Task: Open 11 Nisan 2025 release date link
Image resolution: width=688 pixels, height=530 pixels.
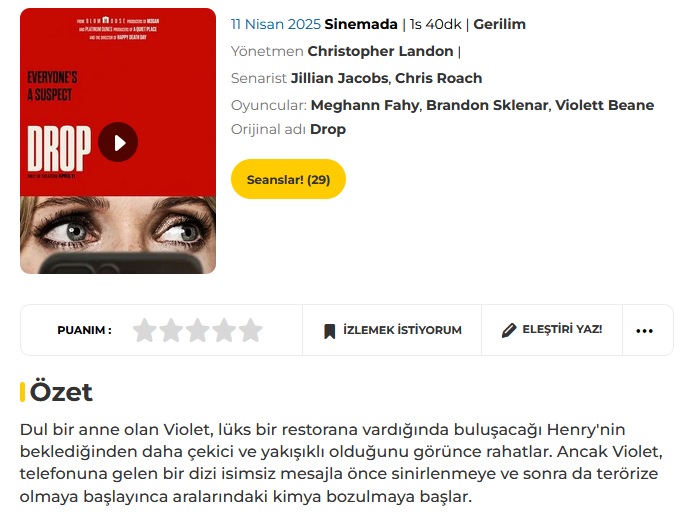Action: point(276,24)
